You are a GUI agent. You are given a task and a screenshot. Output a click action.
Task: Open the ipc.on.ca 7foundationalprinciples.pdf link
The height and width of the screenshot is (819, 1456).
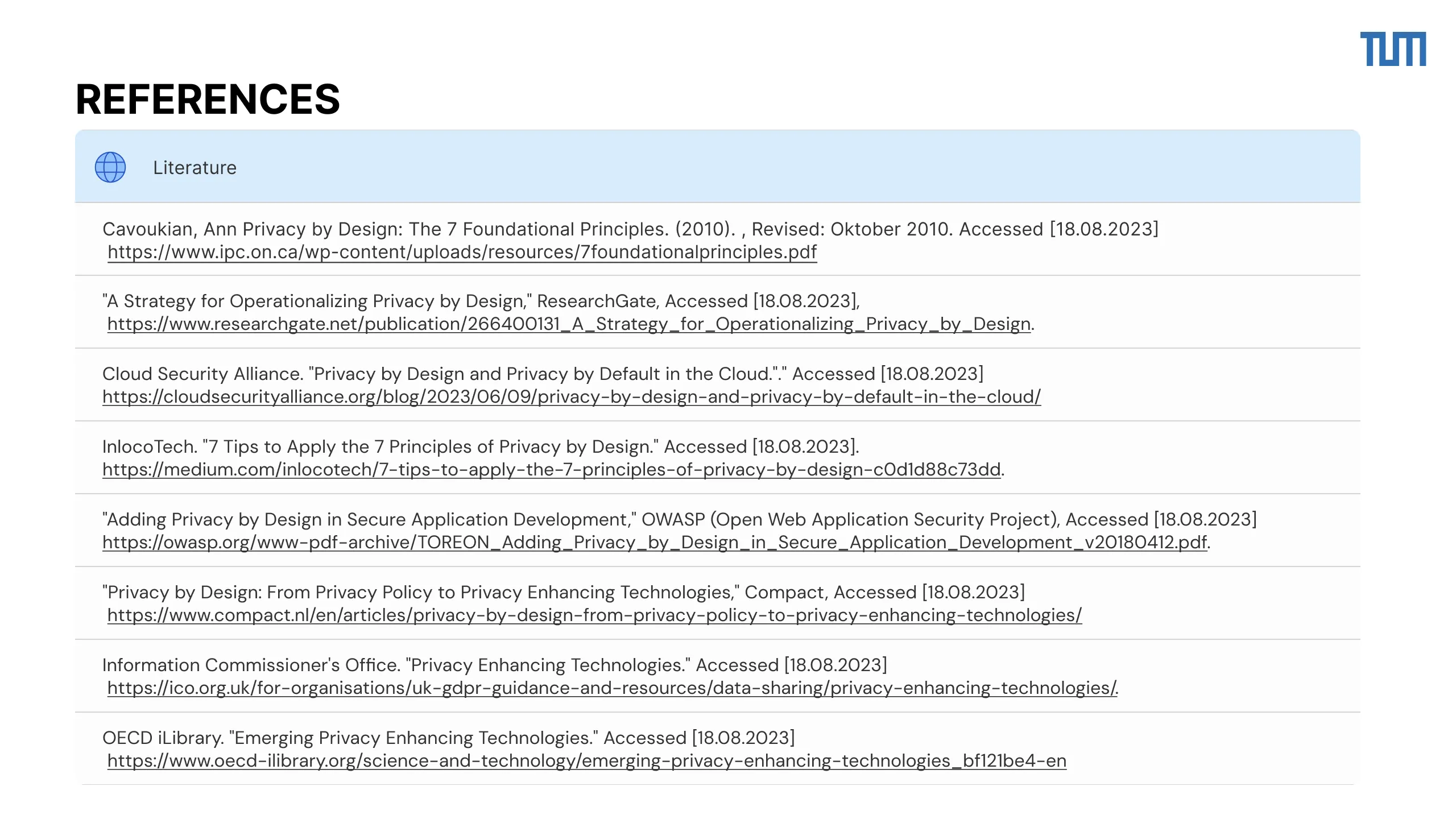[462, 252]
